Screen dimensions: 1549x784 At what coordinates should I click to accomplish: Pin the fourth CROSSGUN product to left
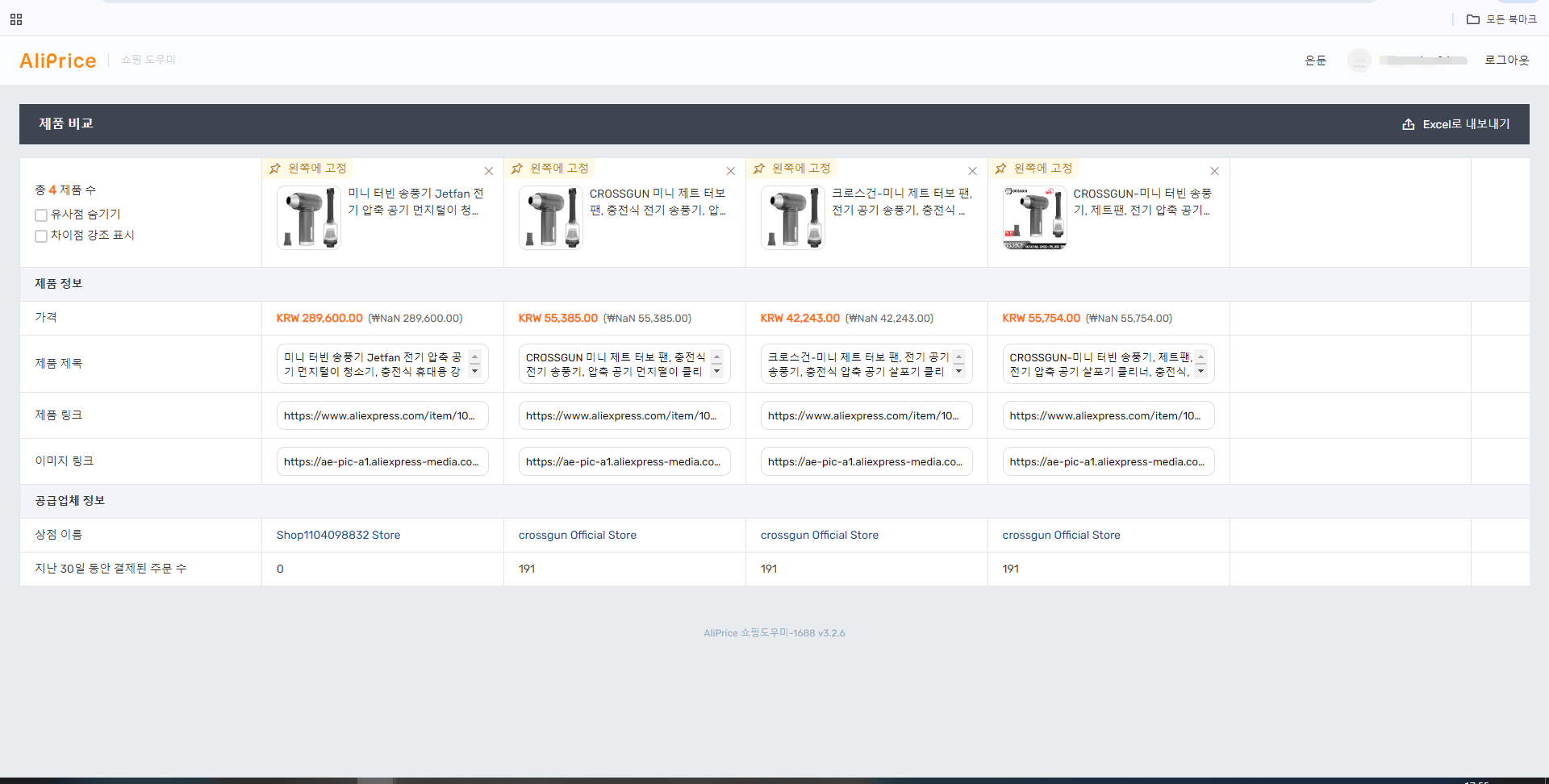(x=1034, y=169)
